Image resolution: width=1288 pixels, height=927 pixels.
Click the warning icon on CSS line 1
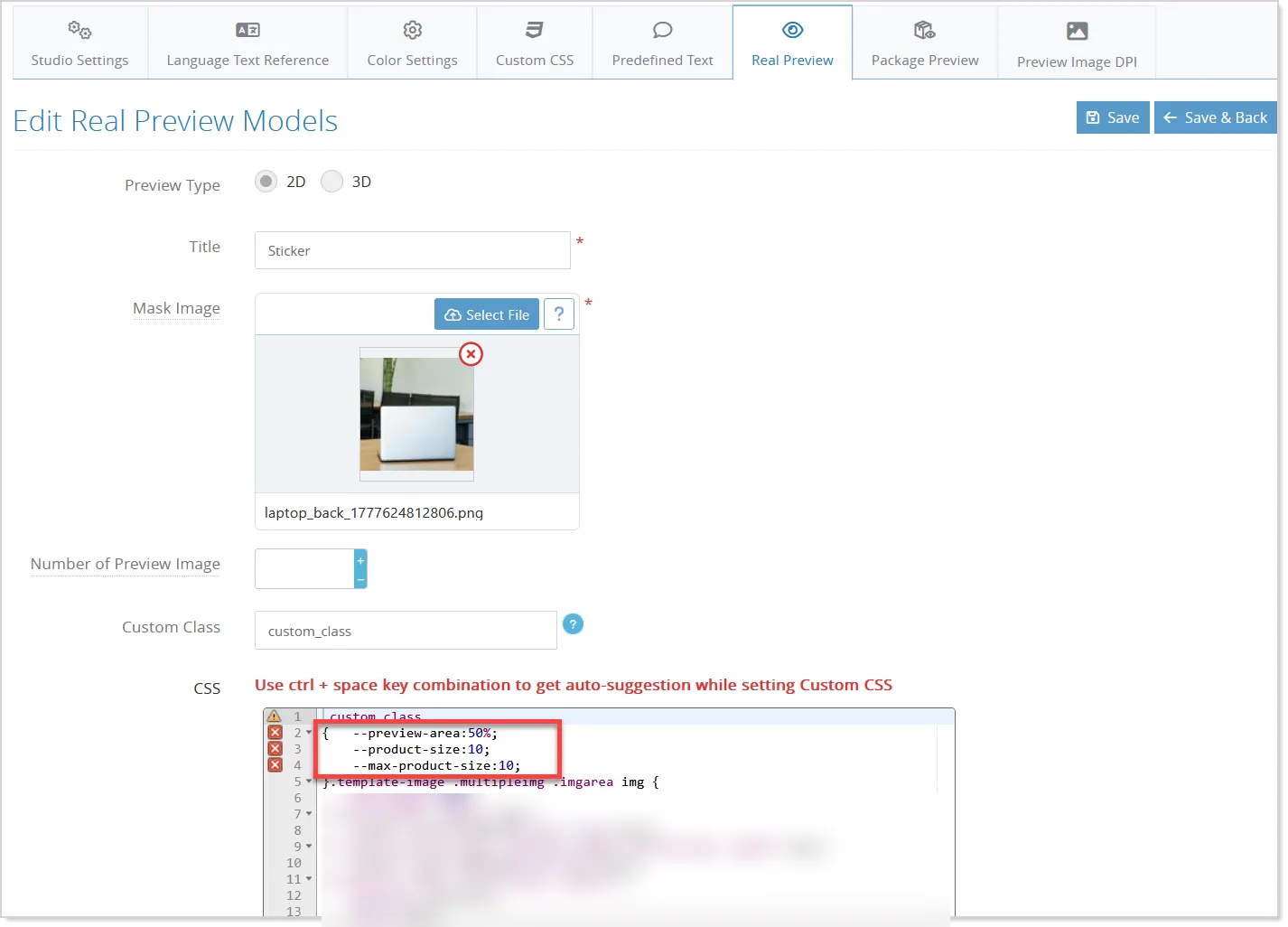(x=275, y=716)
